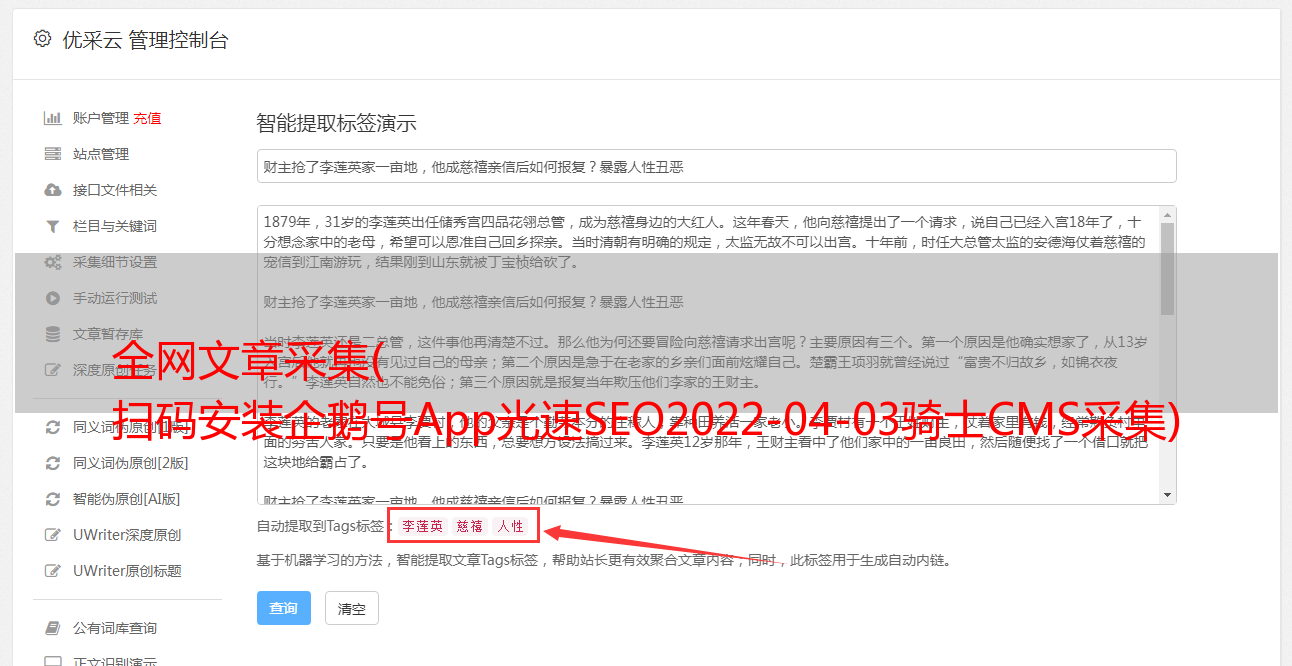Click the book icon for 公有词库查询

[x=53, y=628]
